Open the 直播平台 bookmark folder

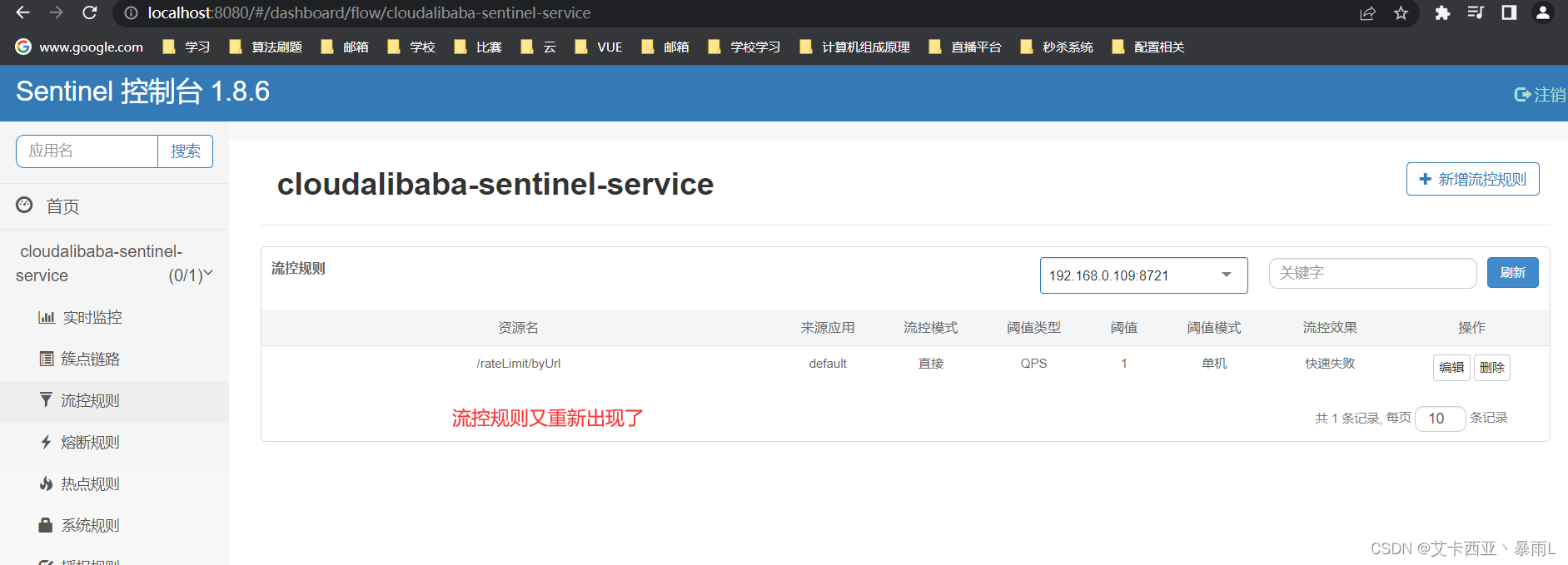point(965,47)
